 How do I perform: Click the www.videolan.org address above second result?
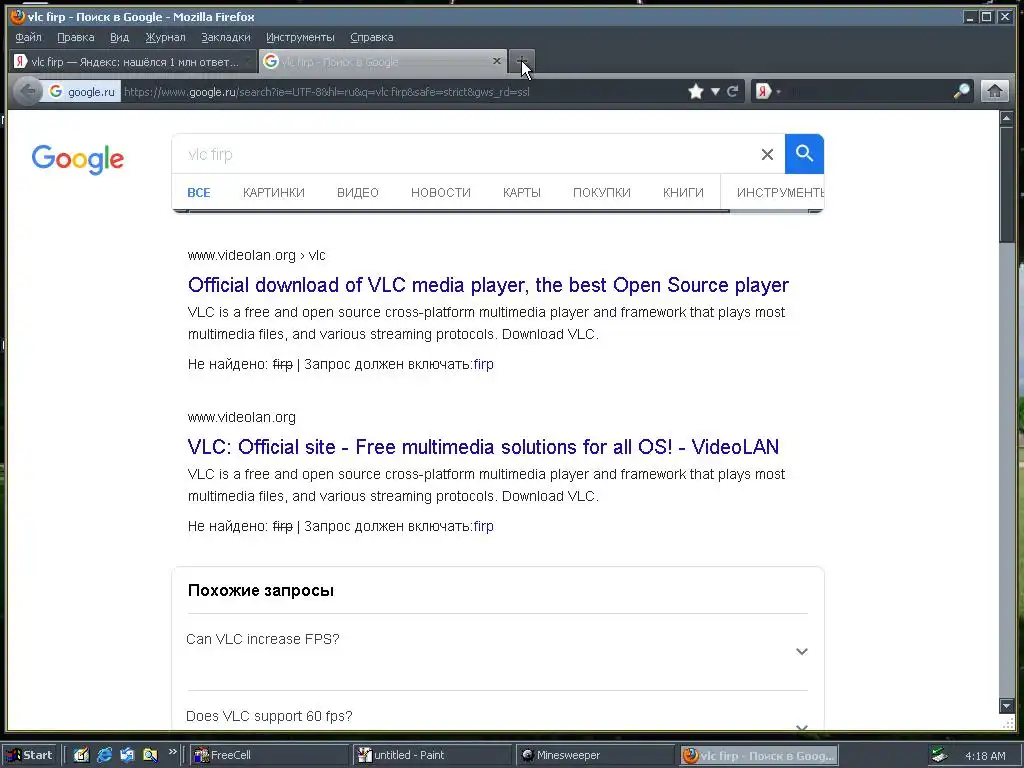[x=242, y=417]
